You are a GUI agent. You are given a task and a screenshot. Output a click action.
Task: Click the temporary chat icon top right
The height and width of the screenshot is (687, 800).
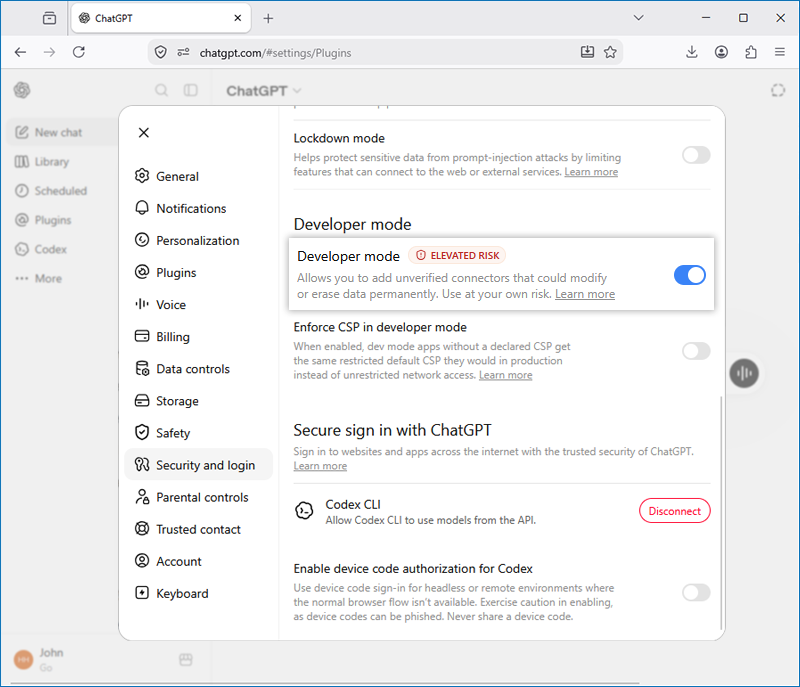[x=778, y=90]
